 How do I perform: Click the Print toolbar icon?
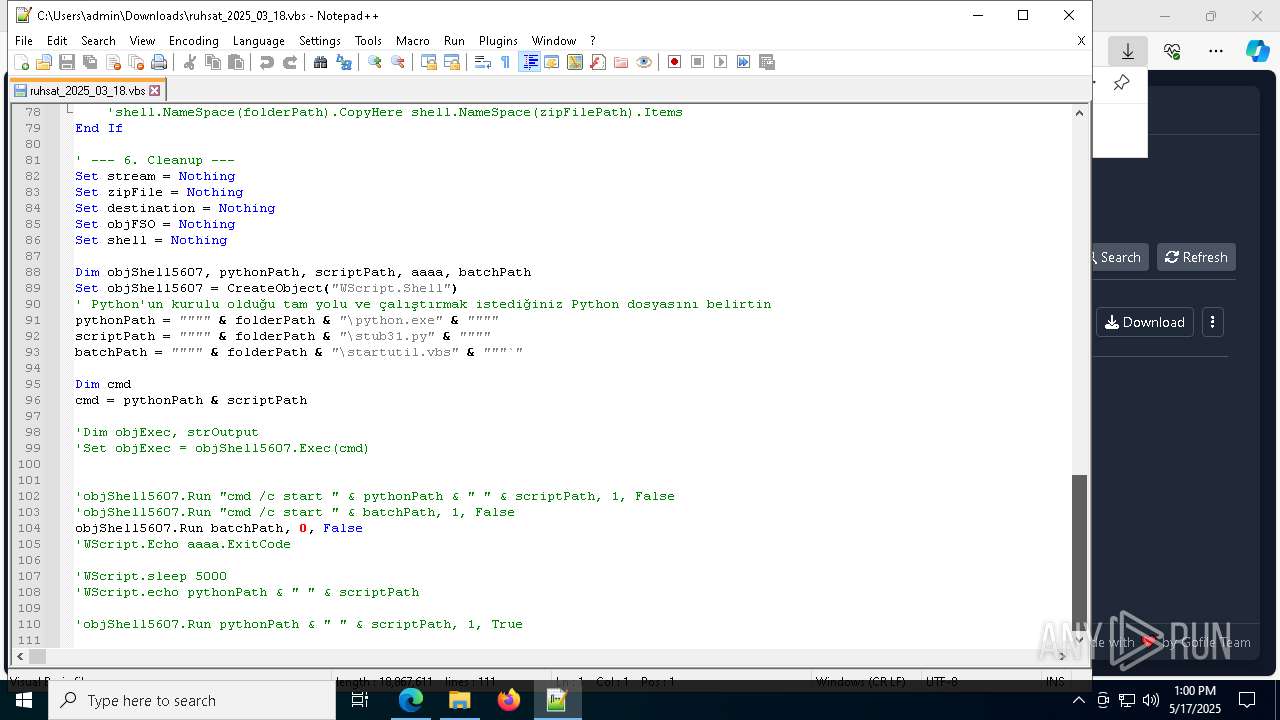coord(159,62)
